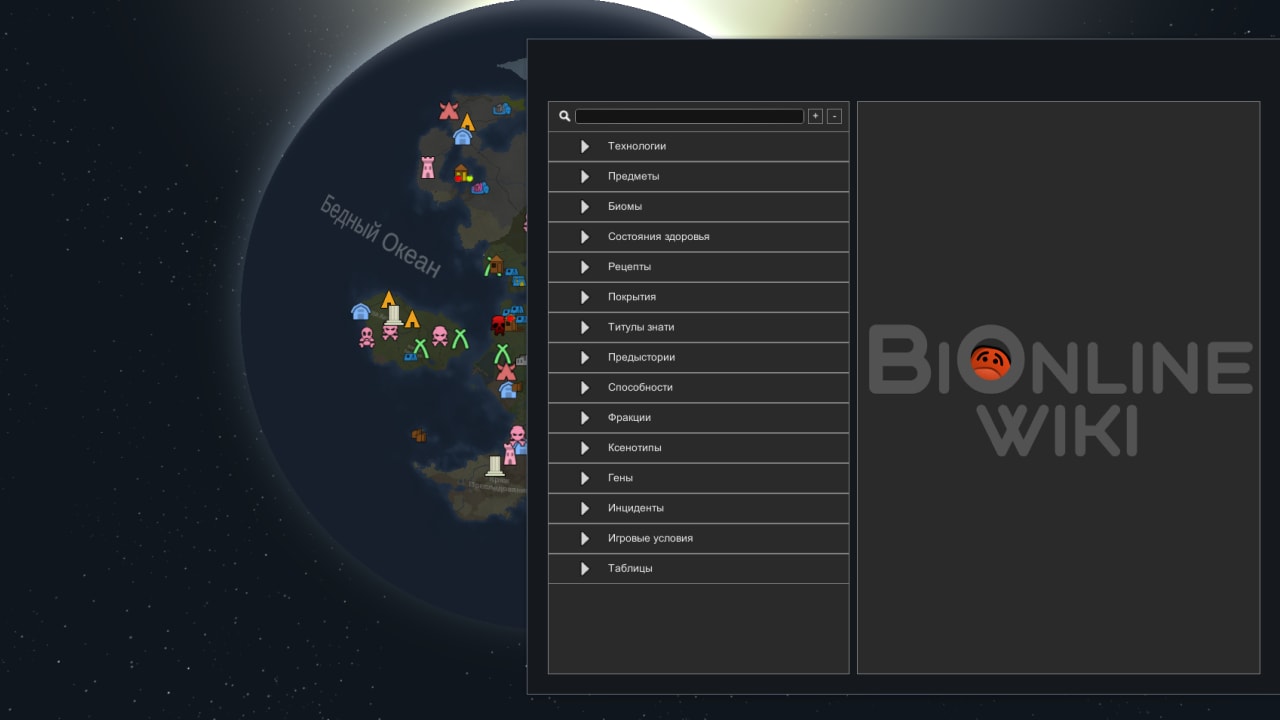The height and width of the screenshot is (720, 1280).
Task: Expand the Биомы category arrow
Action: click(585, 206)
